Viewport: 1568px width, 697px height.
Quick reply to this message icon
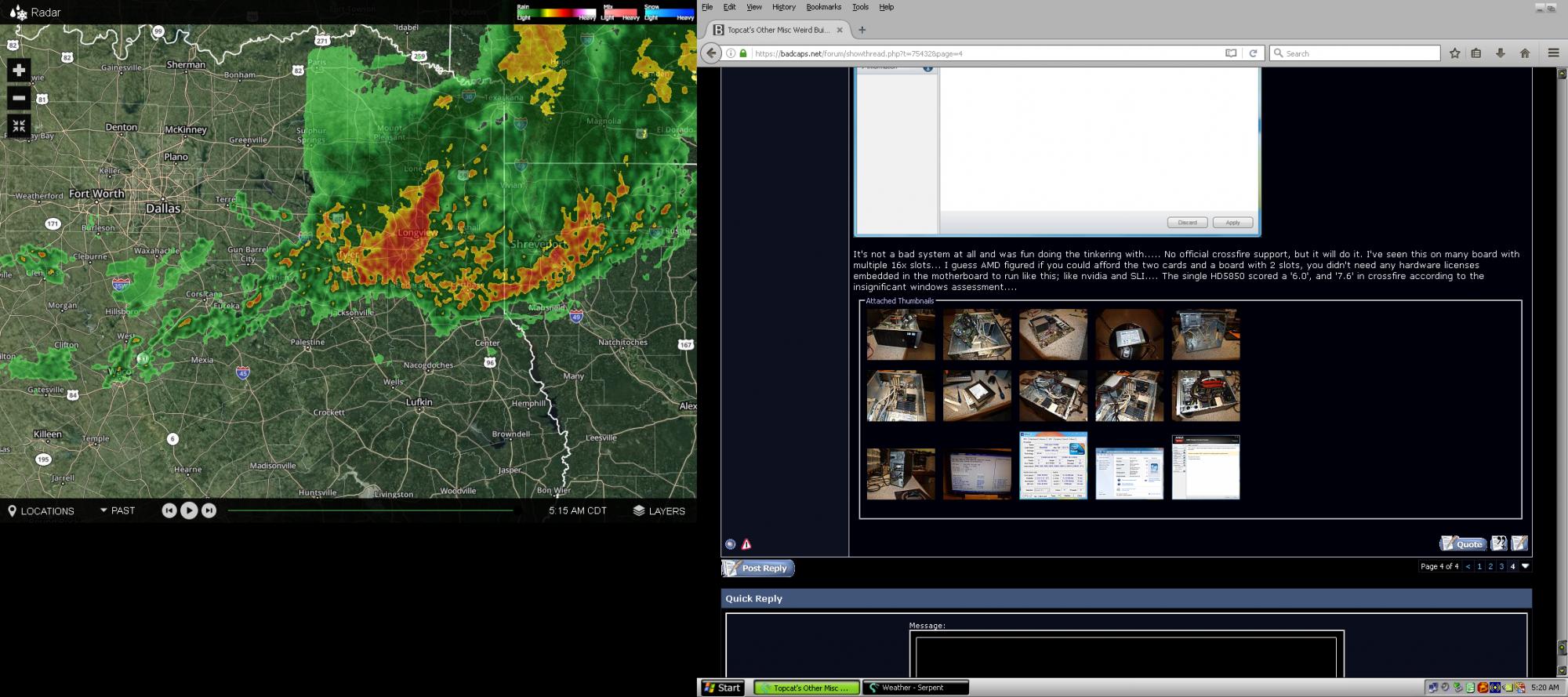(1519, 543)
